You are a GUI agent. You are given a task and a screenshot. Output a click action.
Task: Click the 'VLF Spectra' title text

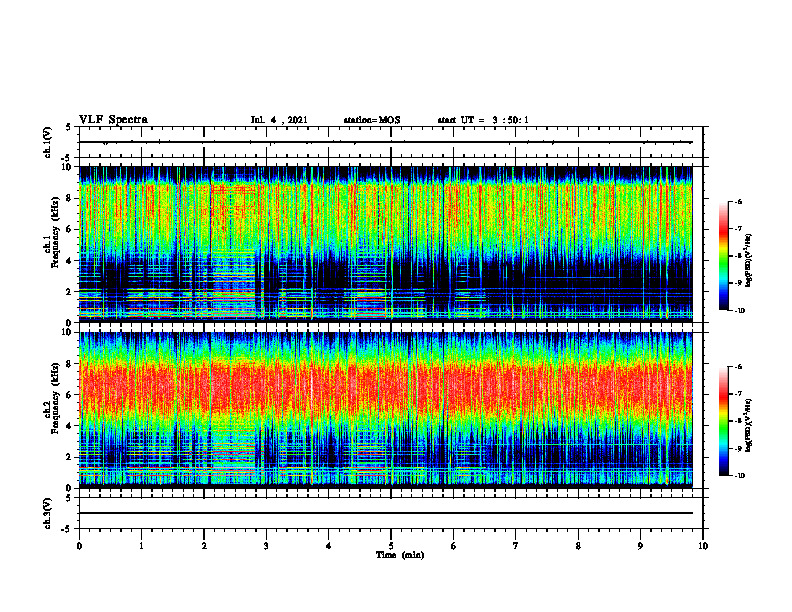[x=113, y=120]
